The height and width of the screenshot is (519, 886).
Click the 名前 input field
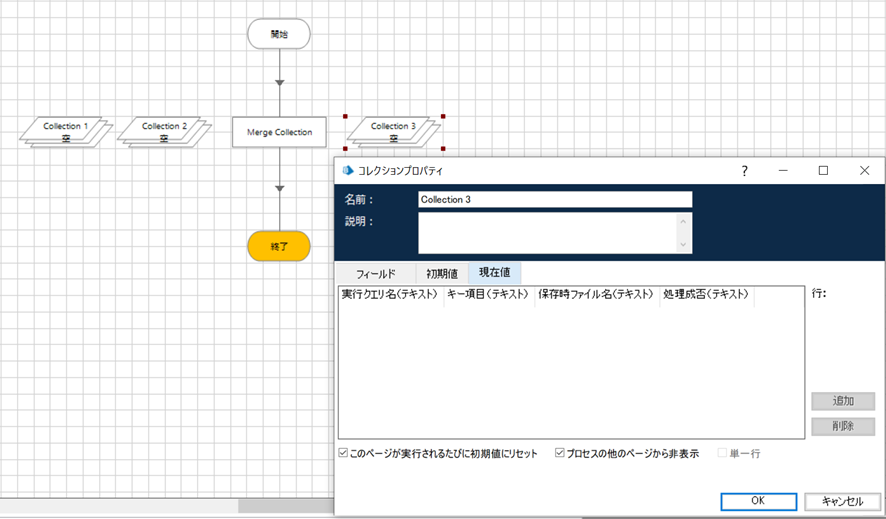pos(555,199)
